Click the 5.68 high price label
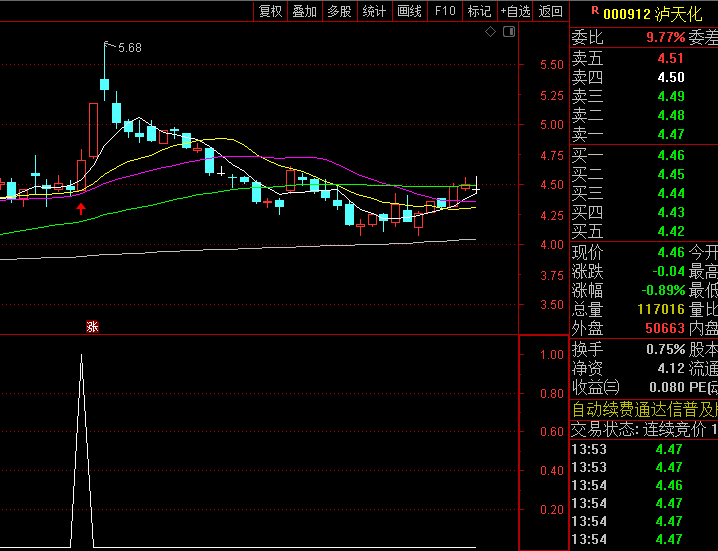 coord(130,48)
